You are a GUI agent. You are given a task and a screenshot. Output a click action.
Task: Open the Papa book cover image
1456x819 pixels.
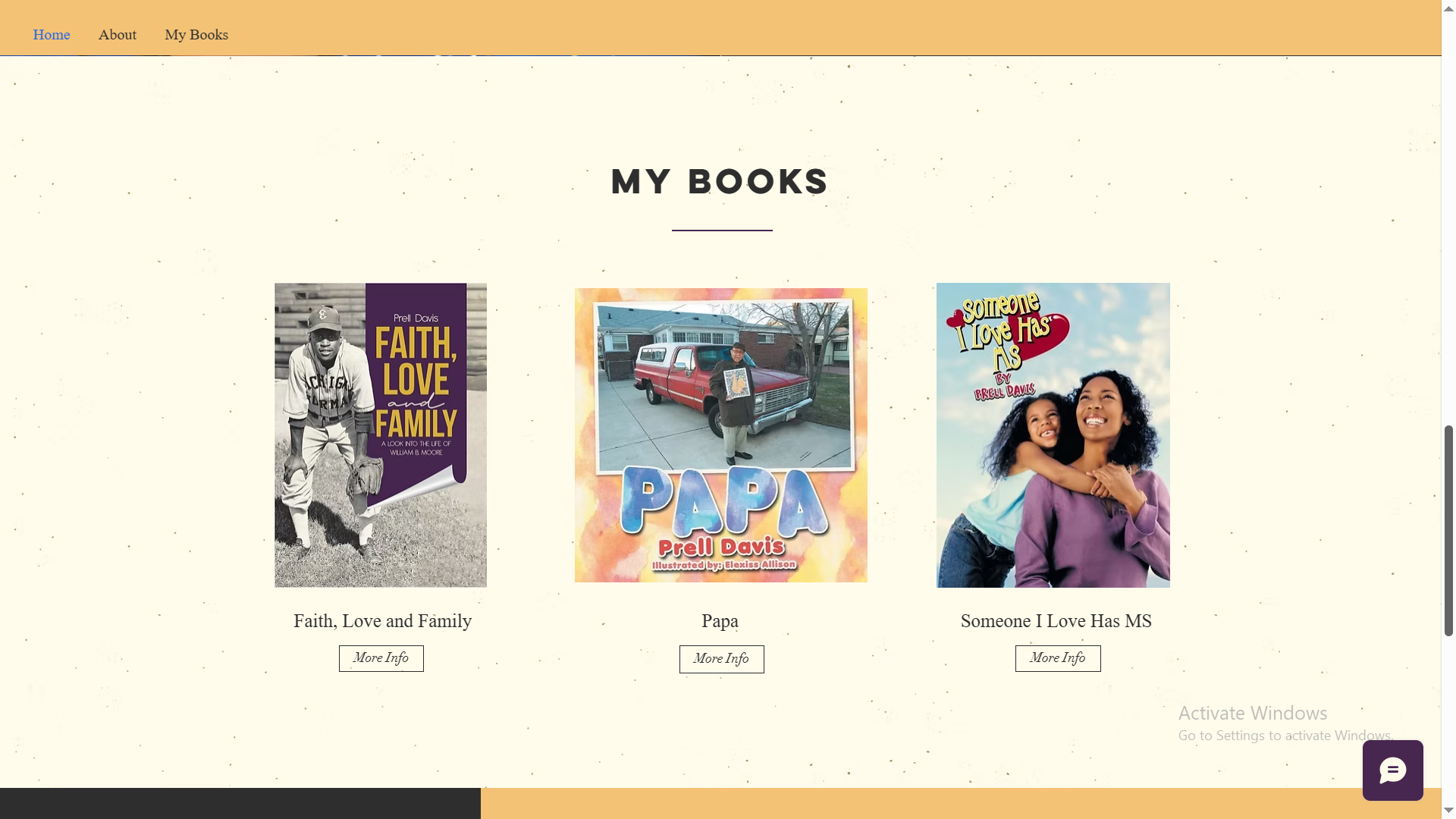tap(720, 435)
